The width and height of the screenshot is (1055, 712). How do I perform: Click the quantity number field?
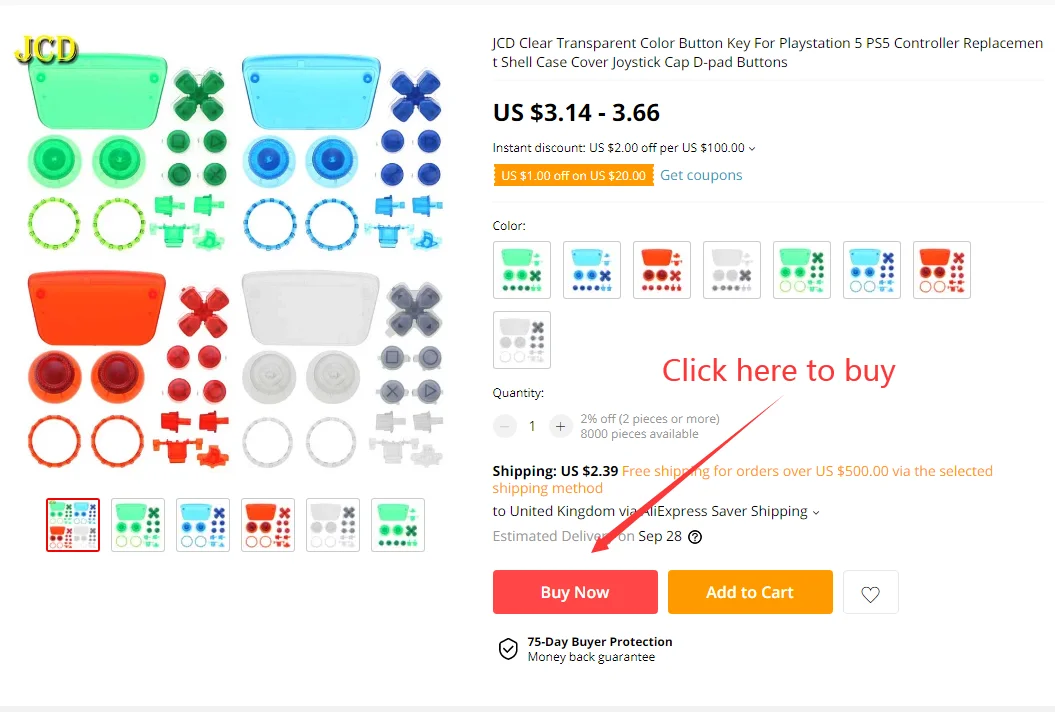pyautogui.click(x=532, y=426)
